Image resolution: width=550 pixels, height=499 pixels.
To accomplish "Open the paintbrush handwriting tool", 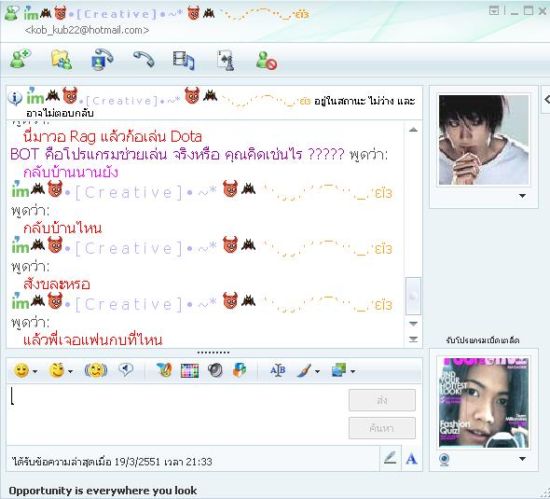I will 304,370.
